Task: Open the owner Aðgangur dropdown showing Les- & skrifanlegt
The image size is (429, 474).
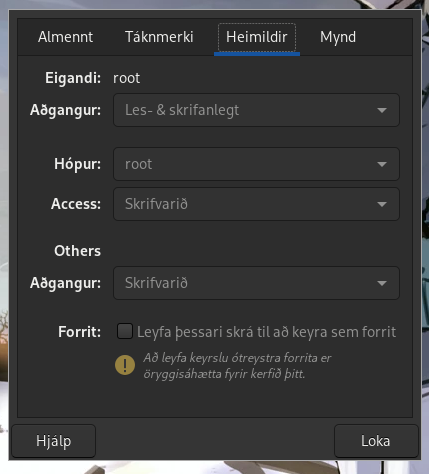Action: click(x=256, y=110)
